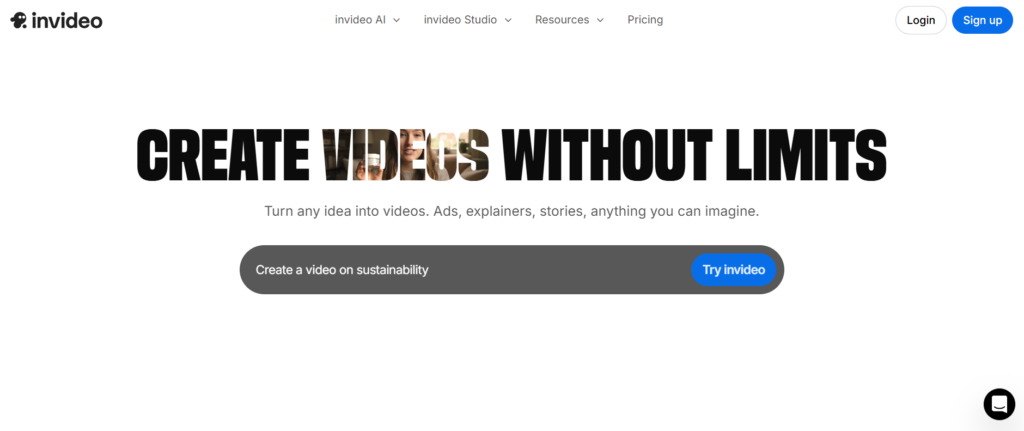Click the invideo wordmark text
Image resolution: width=1024 pixels, height=431 pixels.
click(x=67, y=20)
